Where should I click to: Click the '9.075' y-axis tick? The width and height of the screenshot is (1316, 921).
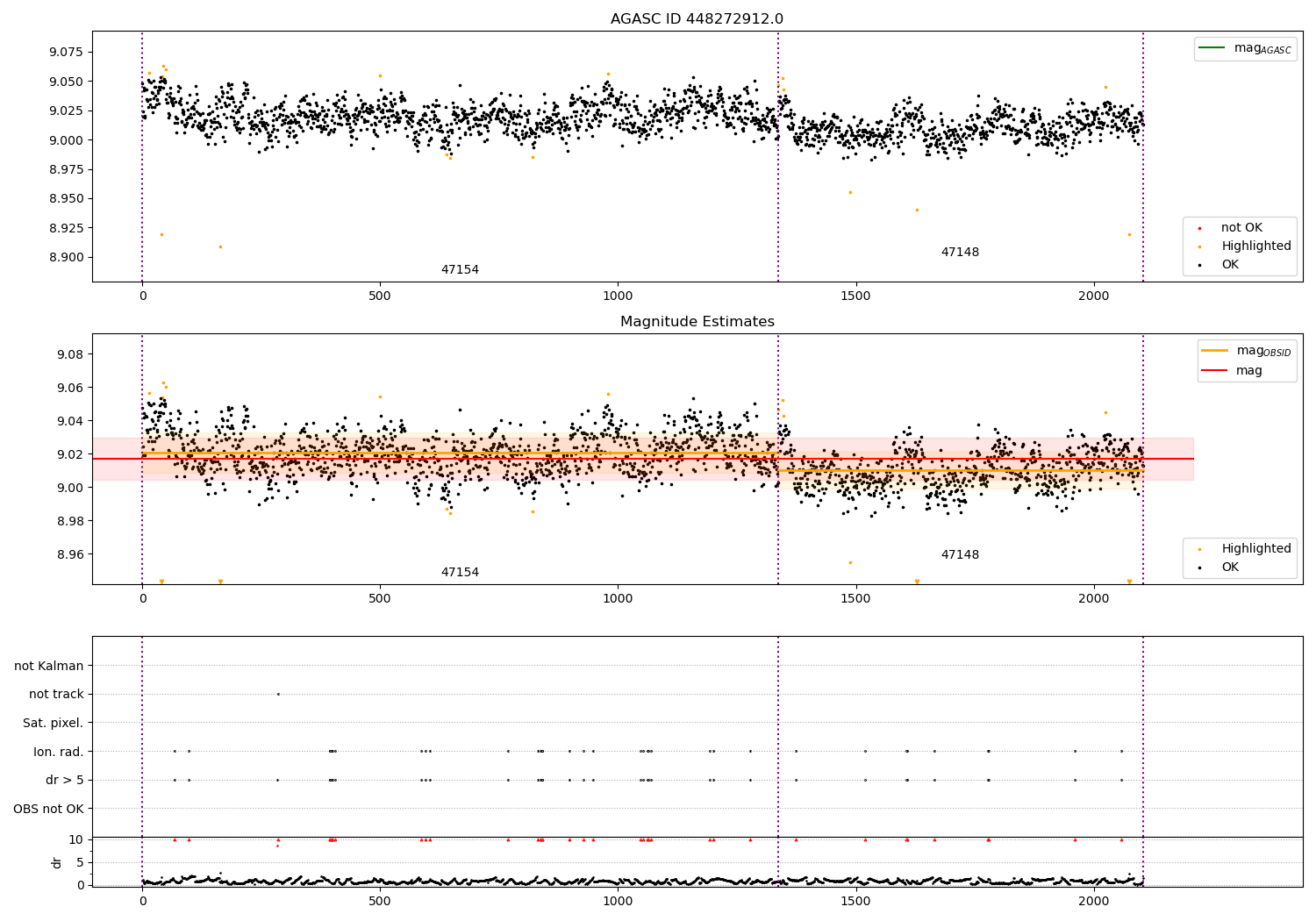click(66, 53)
